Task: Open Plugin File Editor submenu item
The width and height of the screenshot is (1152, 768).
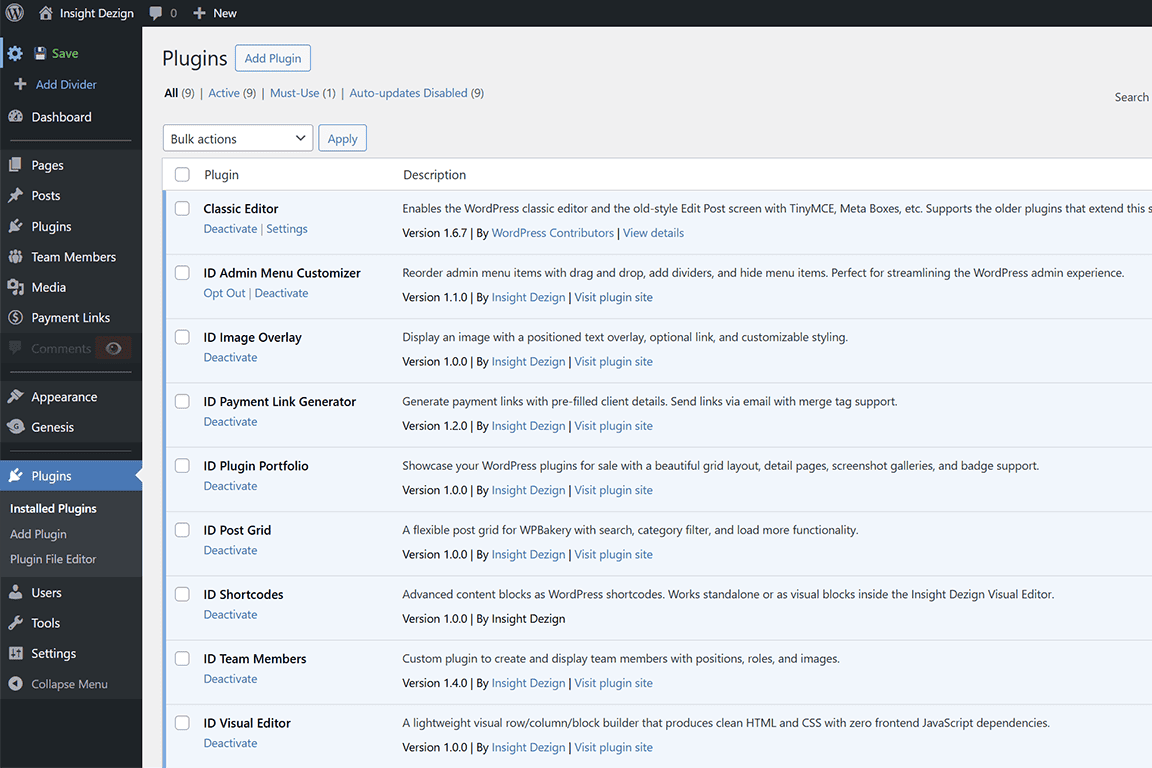Action: click(x=53, y=559)
